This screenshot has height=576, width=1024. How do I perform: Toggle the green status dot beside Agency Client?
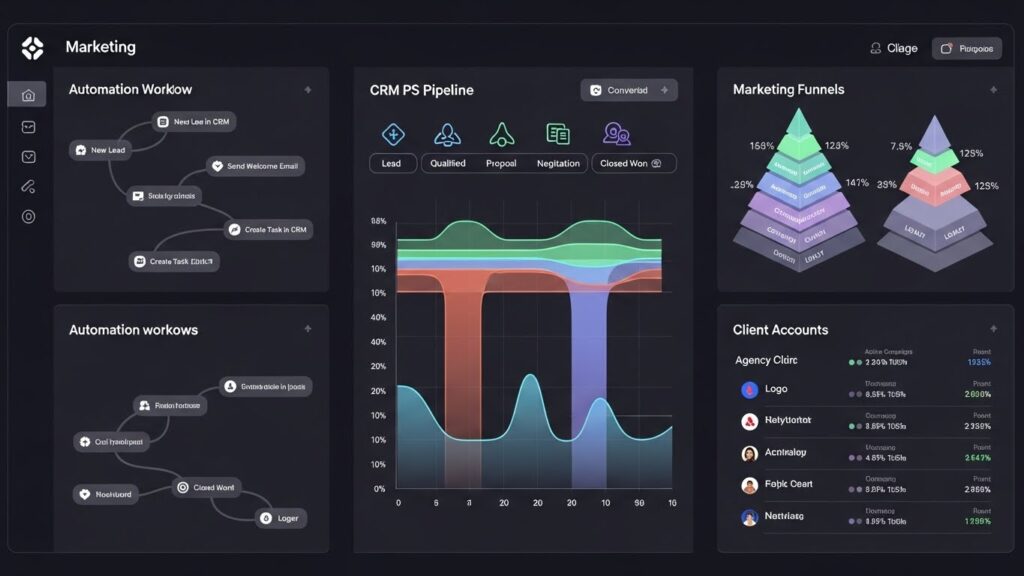coord(851,360)
